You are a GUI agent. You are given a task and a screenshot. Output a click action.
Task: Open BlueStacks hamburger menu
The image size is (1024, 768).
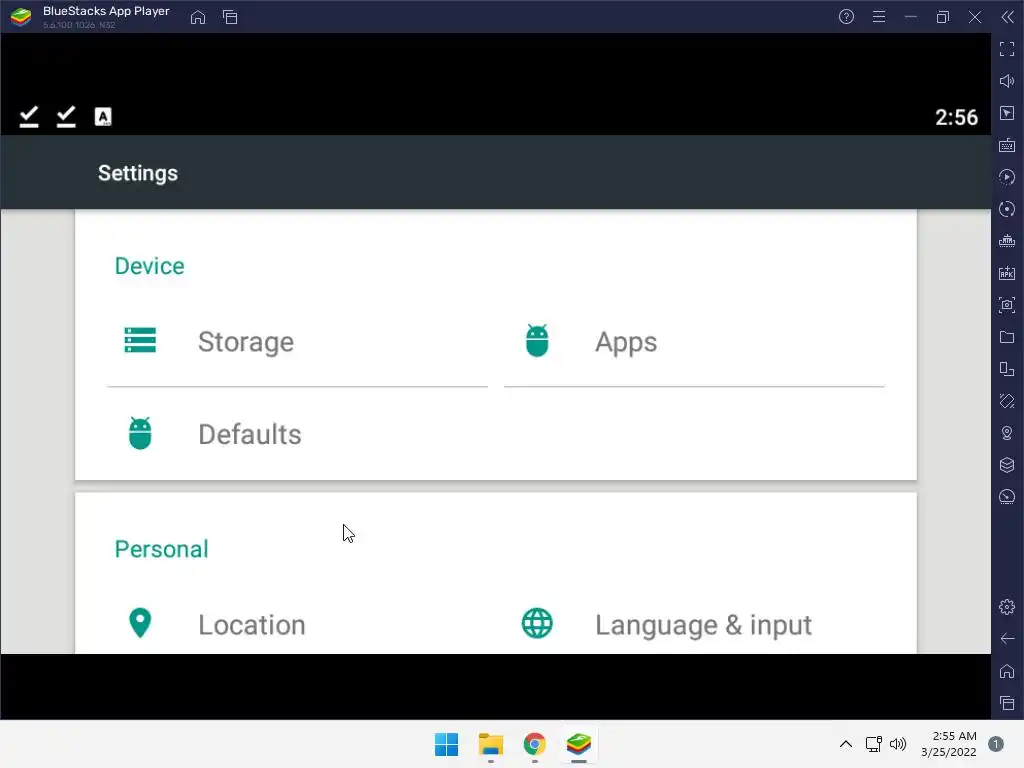click(x=879, y=17)
